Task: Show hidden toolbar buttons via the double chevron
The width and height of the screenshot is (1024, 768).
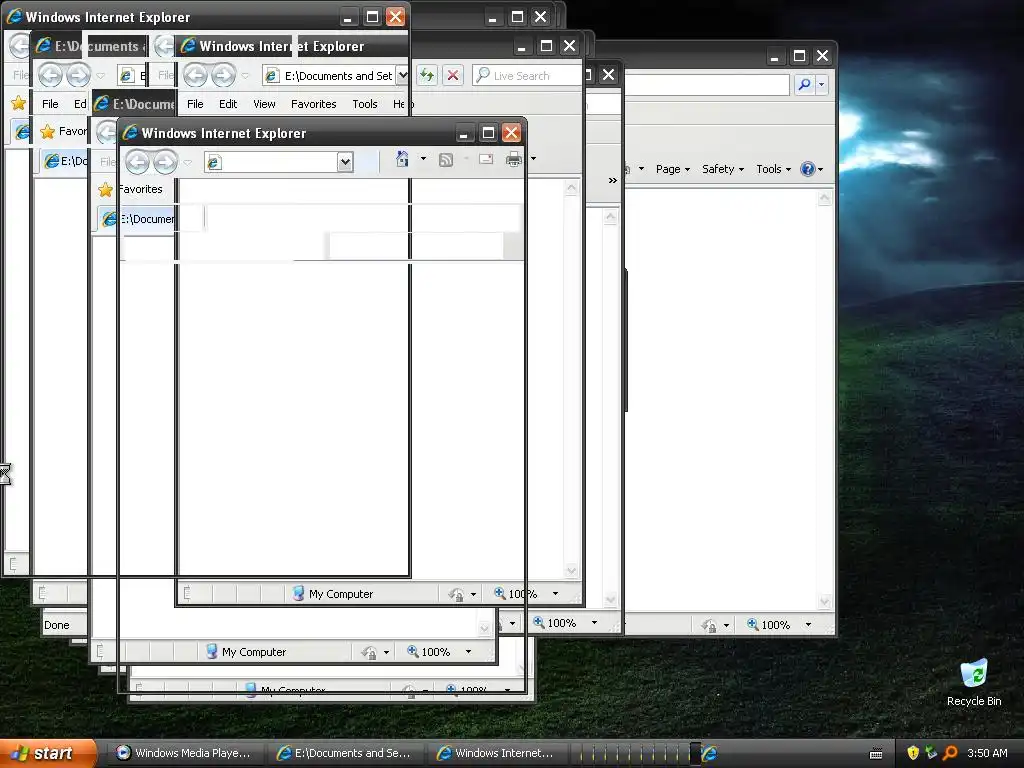Action: (x=612, y=180)
